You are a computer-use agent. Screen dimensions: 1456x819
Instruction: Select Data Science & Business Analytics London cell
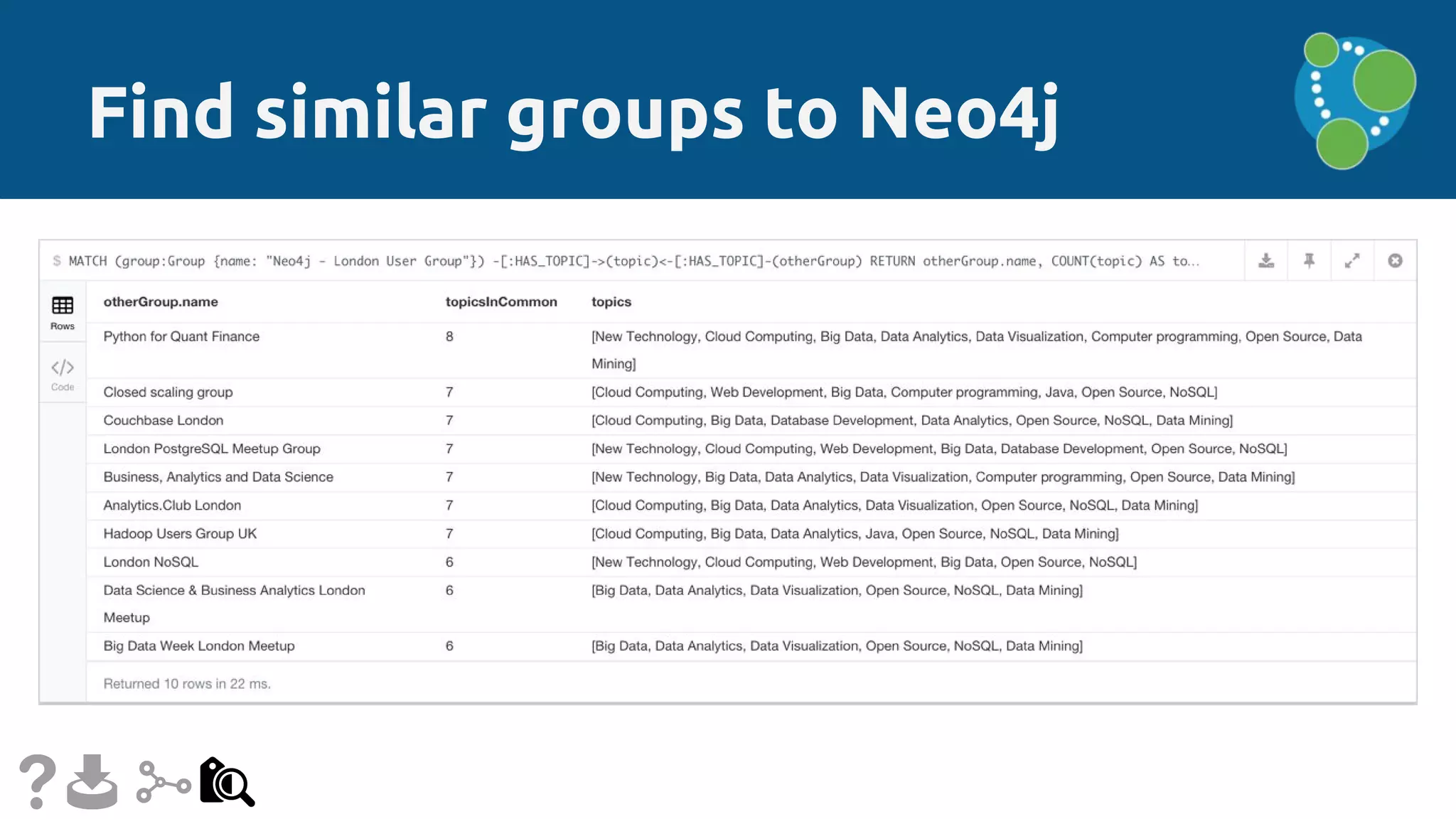(x=234, y=604)
